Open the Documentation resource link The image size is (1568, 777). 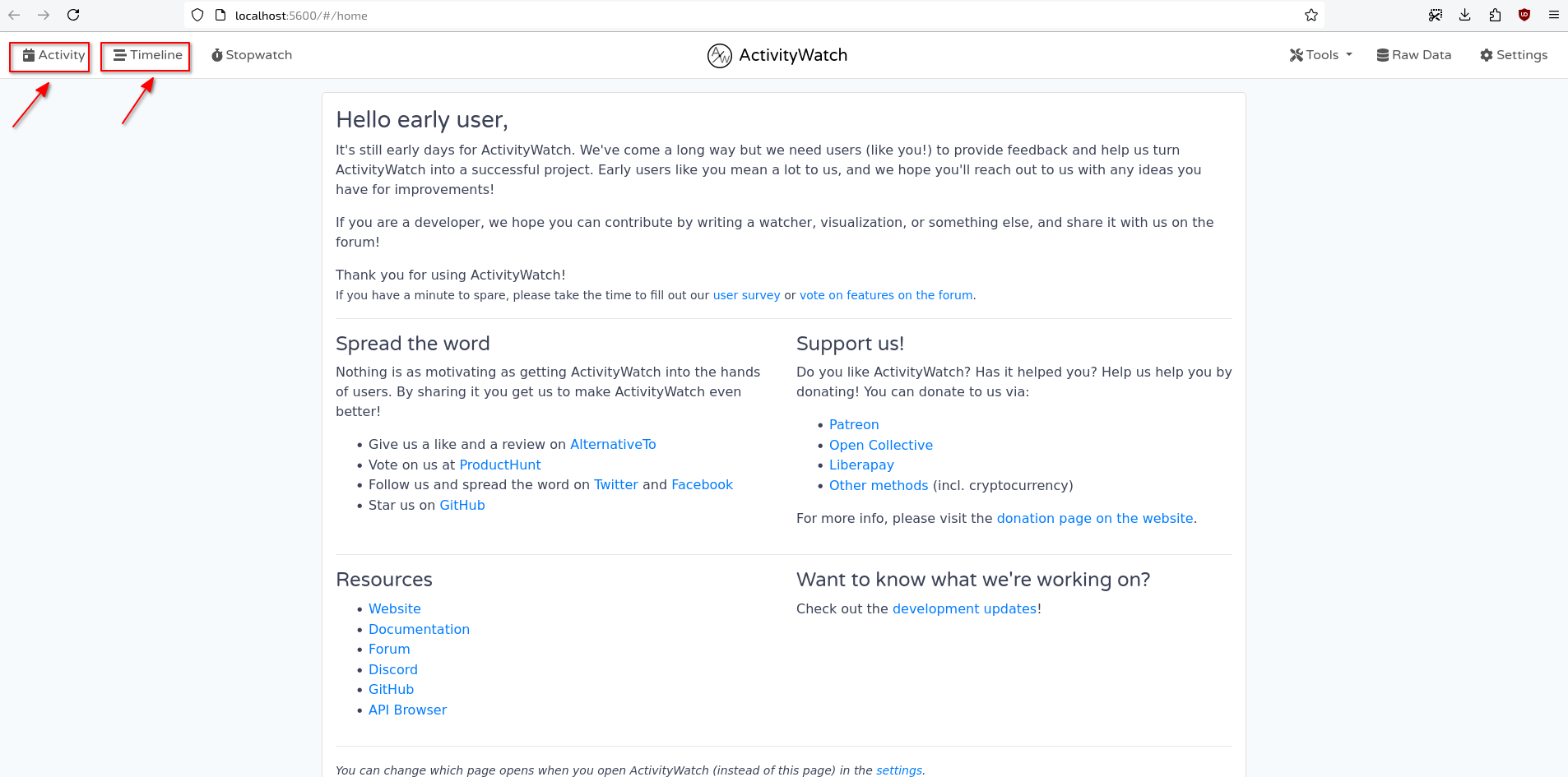[x=419, y=629]
